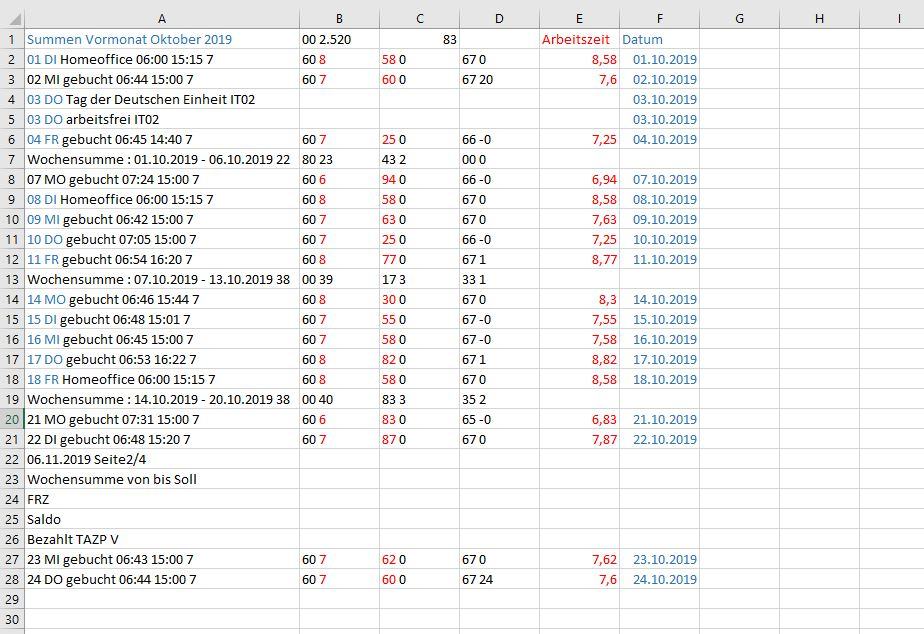
Task: Select cell '04 FR gebucht 06:45 14:40 7'
Action: (161, 140)
